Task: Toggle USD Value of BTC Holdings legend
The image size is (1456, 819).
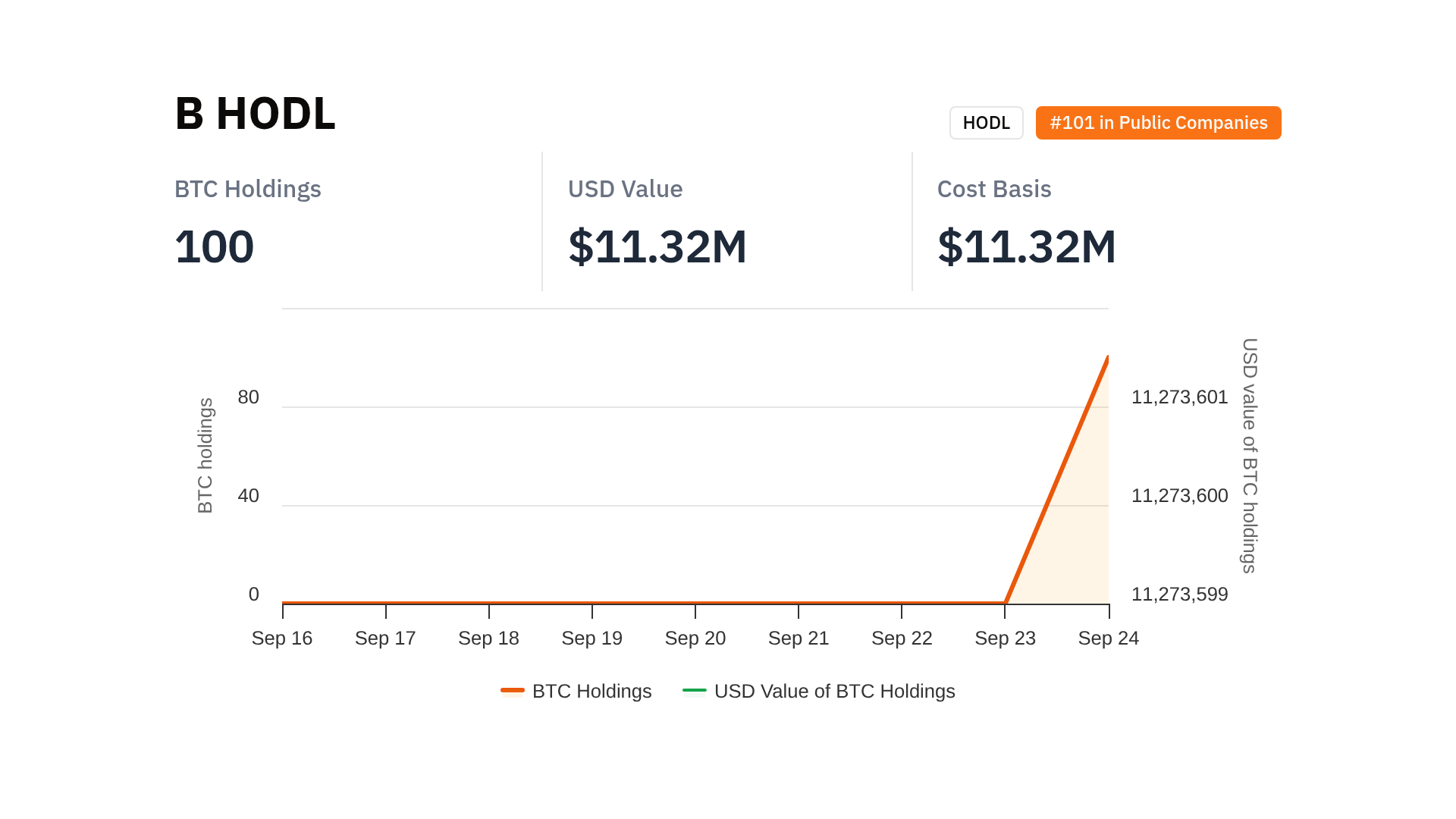Action: [x=834, y=691]
